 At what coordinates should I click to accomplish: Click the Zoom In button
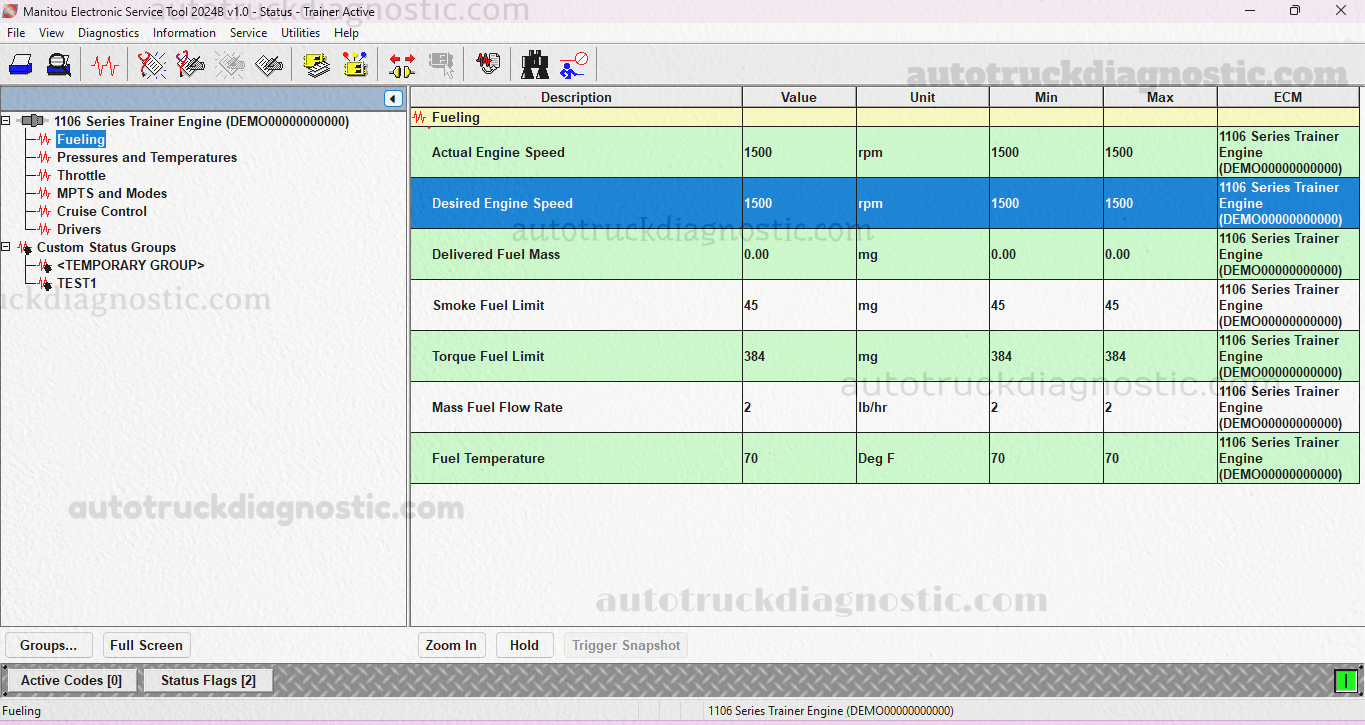(x=451, y=645)
